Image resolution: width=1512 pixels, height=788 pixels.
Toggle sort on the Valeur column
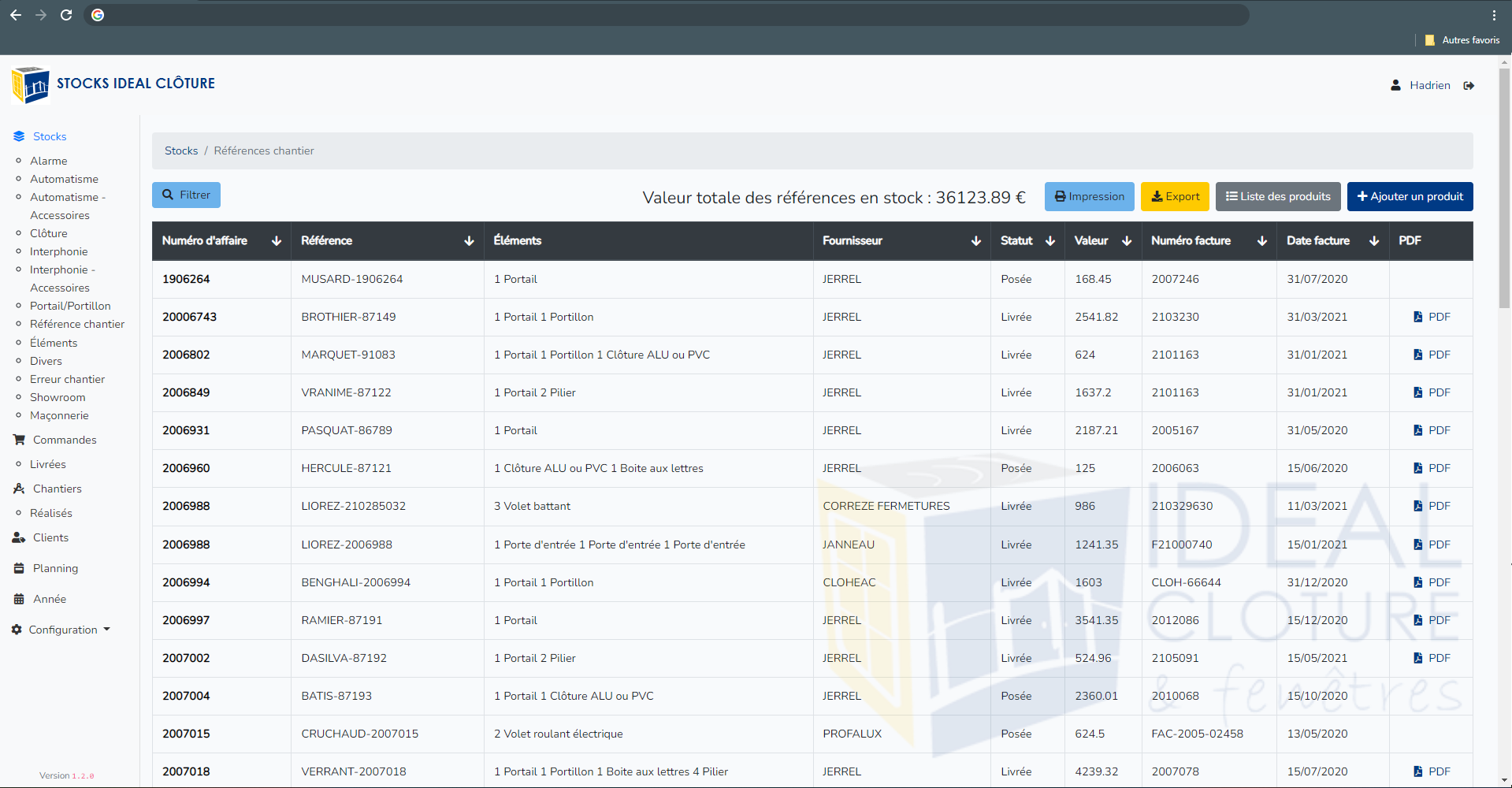point(1127,241)
